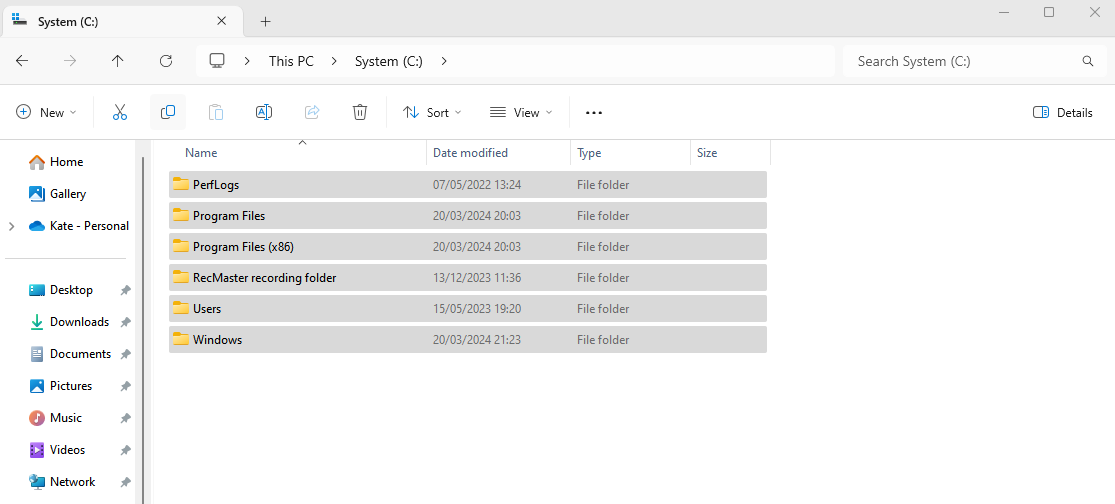Go up one folder level arrow
This screenshot has width=1115, height=504.
click(118, 61)
